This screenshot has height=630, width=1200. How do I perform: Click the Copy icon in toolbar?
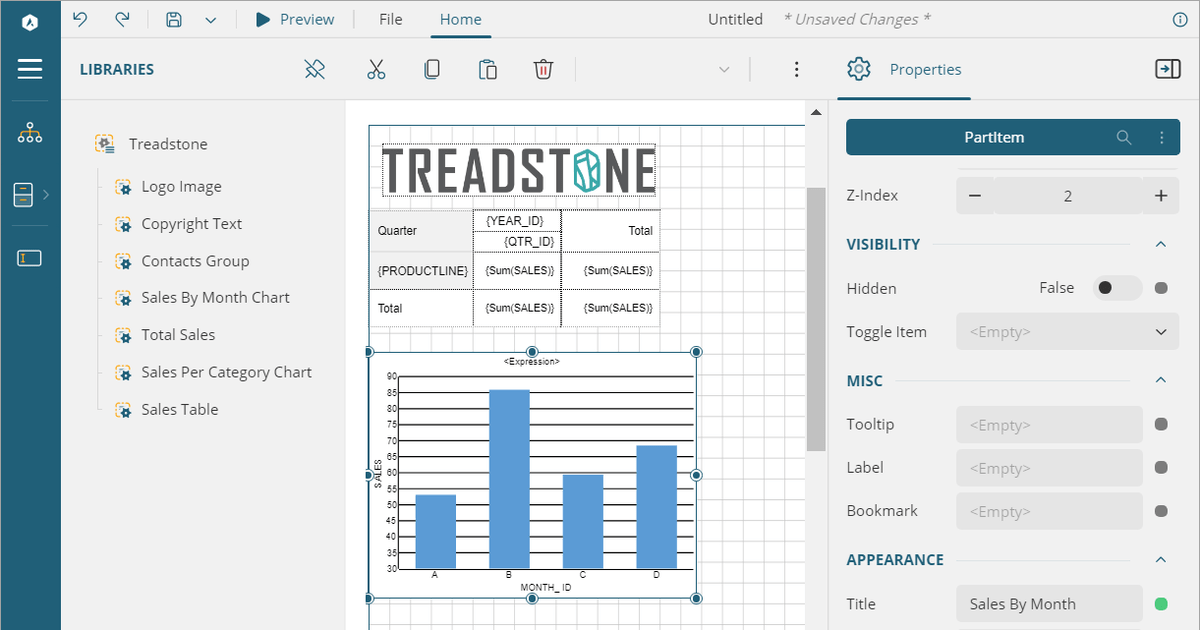[432, 69]
